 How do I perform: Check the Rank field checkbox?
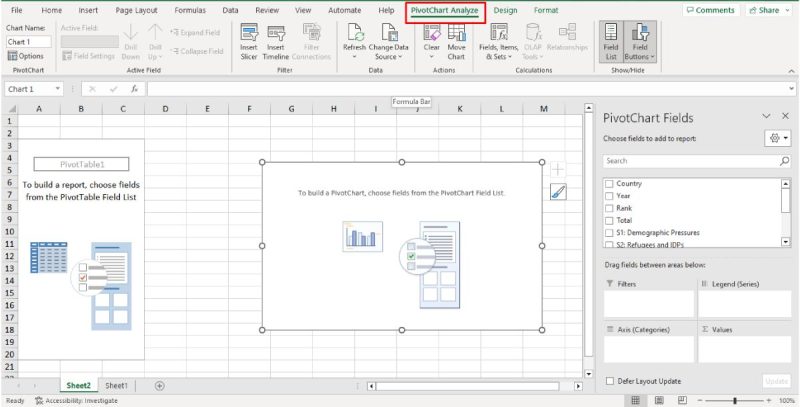click(x=609, y=208)
